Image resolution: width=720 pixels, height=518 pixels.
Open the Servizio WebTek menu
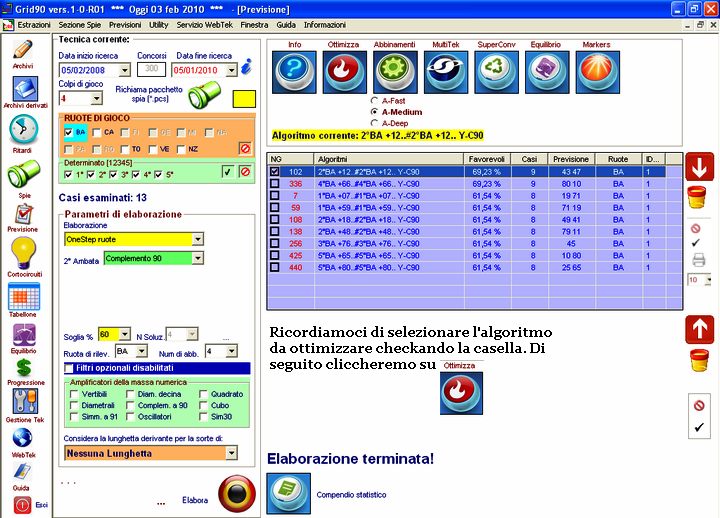205,23
